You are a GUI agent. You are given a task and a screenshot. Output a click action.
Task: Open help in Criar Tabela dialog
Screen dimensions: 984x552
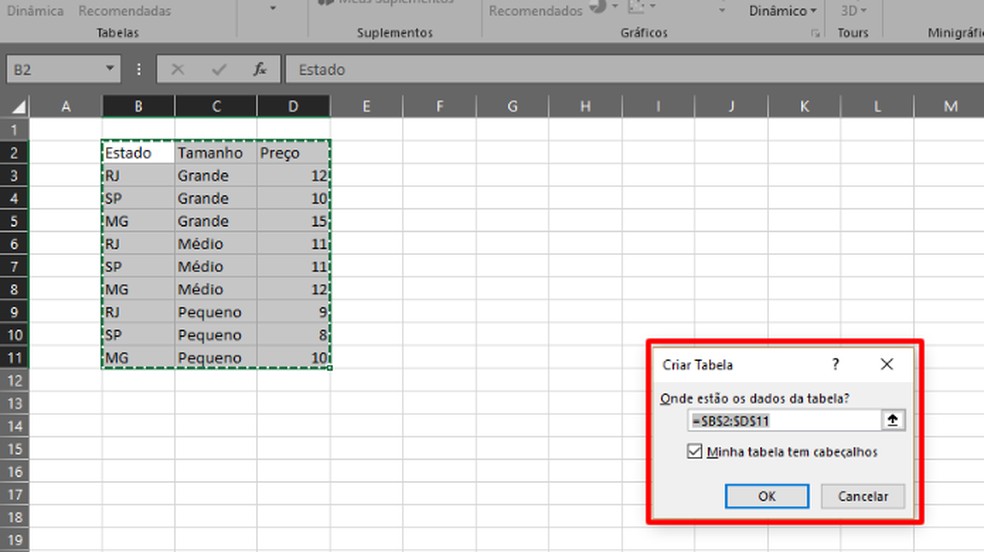835,364
